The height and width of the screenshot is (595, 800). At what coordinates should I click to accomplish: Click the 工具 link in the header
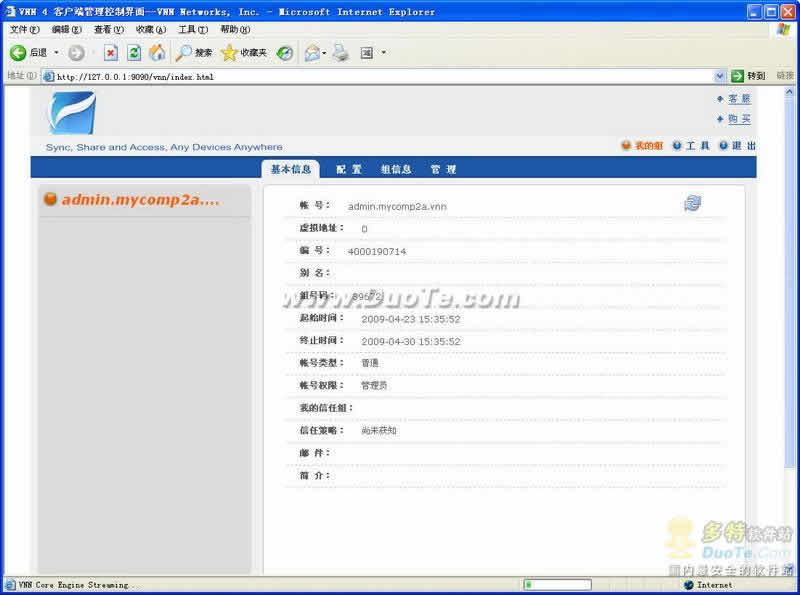point(697,146)
